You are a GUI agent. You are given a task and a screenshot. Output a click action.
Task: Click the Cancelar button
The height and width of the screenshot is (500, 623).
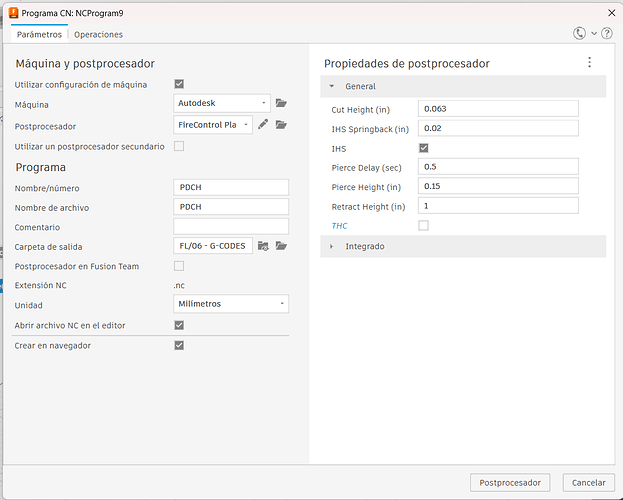(588, 483)
